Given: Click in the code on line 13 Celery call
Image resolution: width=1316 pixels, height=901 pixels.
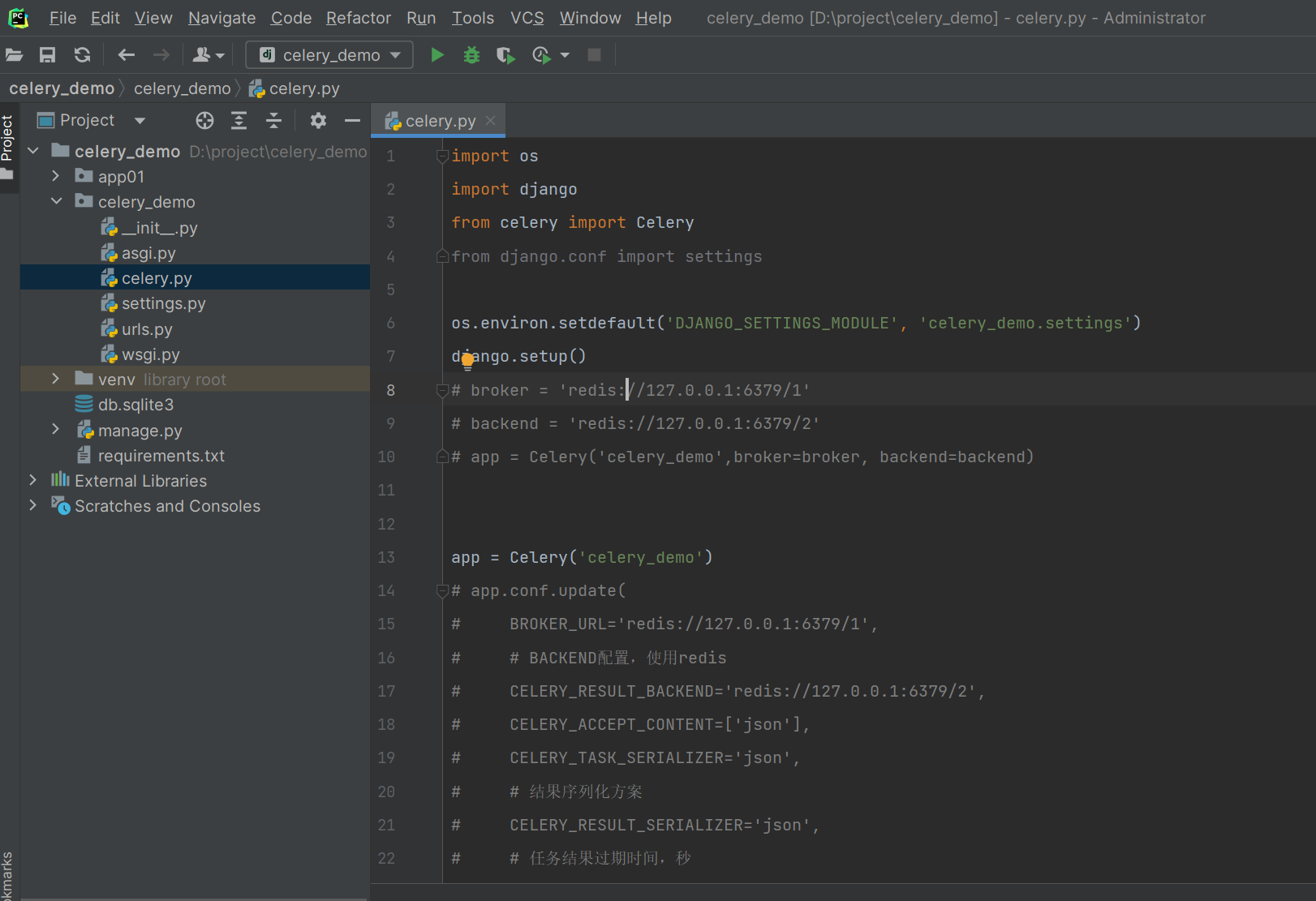Looking at the screenshot, I should click(x=611, y=557).
